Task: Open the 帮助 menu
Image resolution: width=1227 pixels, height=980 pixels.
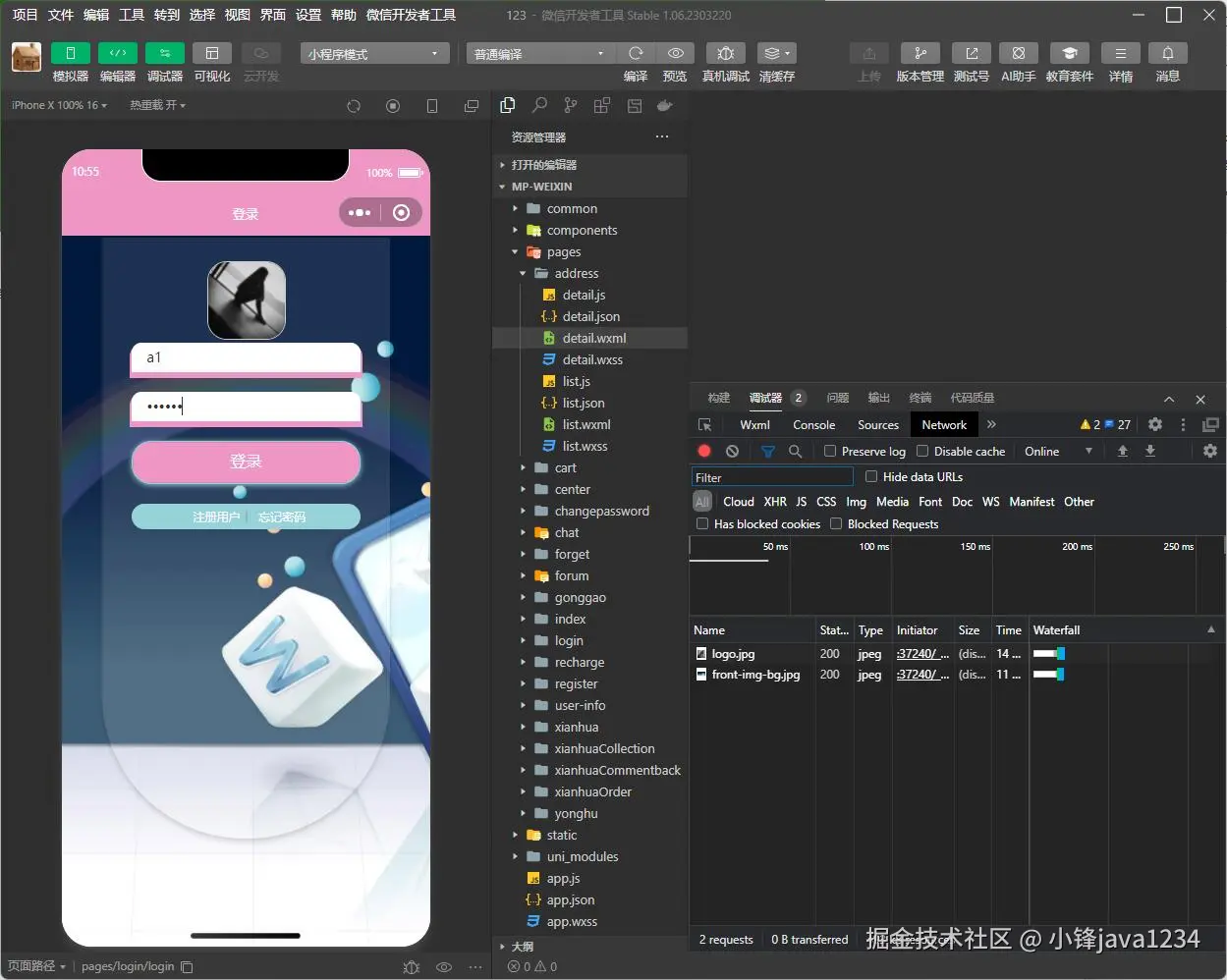Action: click(x=344, y=15)
